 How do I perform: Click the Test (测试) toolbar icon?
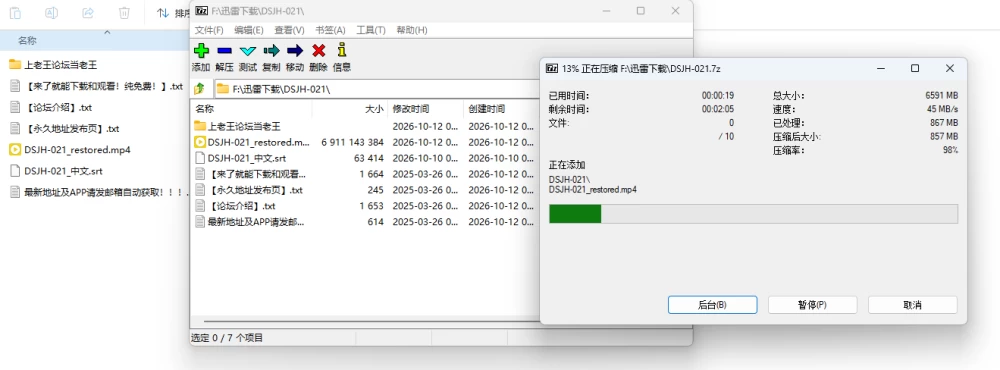(247, 51)
